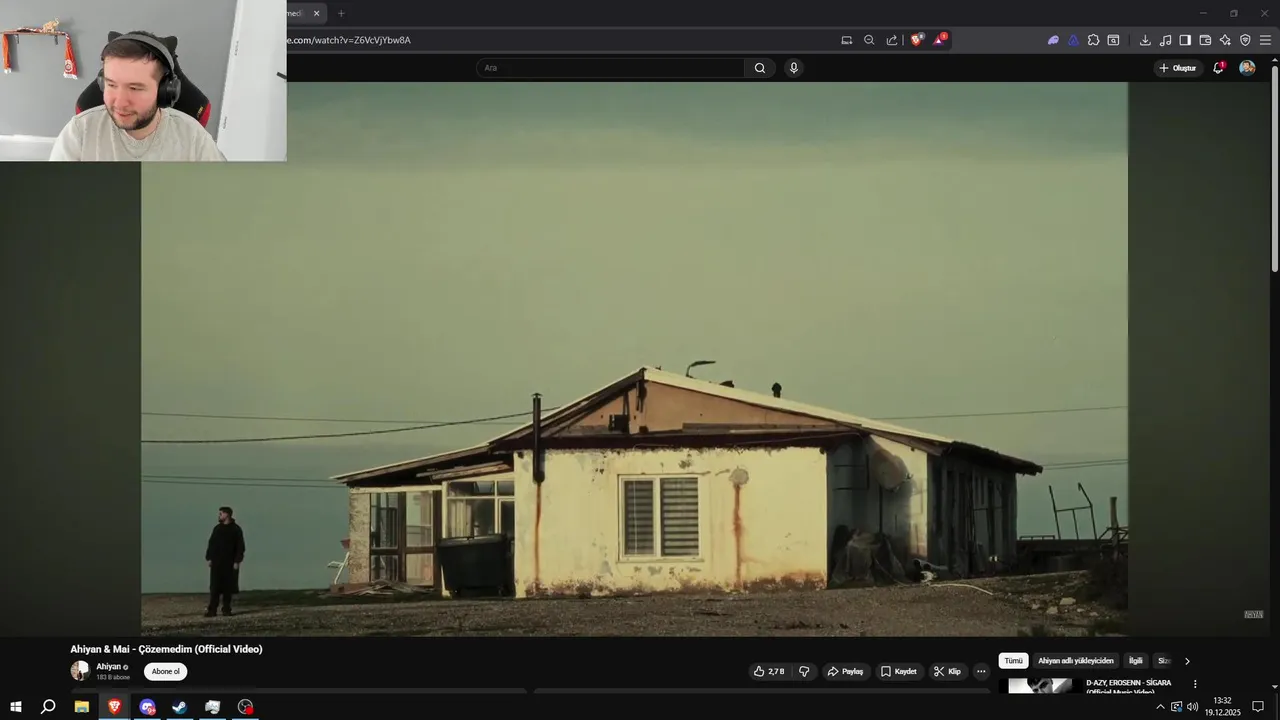The height and width of the screenshot is (720, 1280).
Task: Select the Tümü filter chip
Action: (x=1013, y=661)
